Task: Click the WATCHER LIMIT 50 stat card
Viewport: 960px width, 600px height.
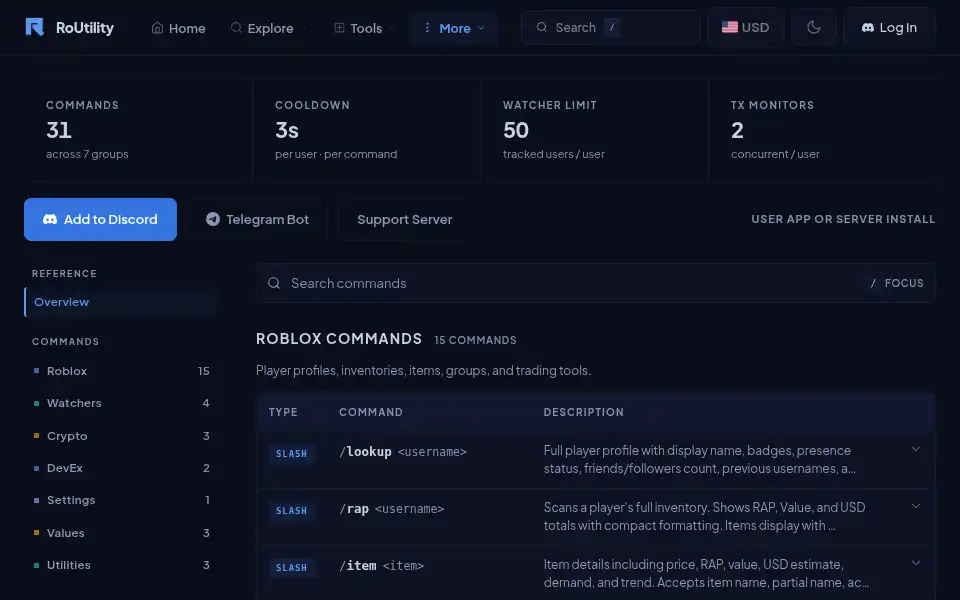Action: coord(594,130)
